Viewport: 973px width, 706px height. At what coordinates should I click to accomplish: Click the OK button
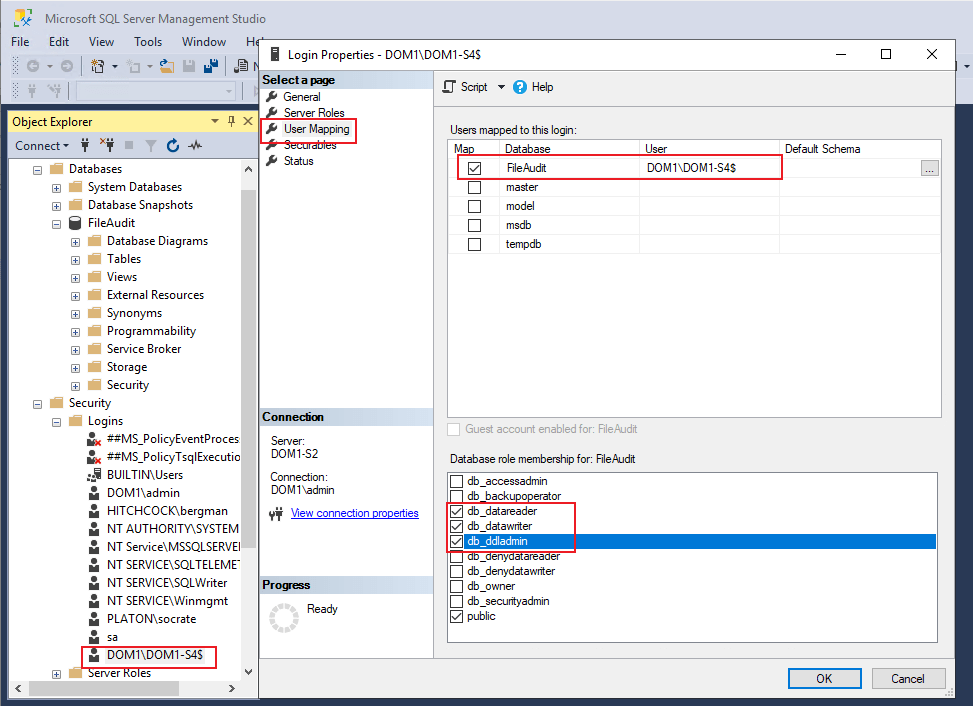click(x=824, y=679)
